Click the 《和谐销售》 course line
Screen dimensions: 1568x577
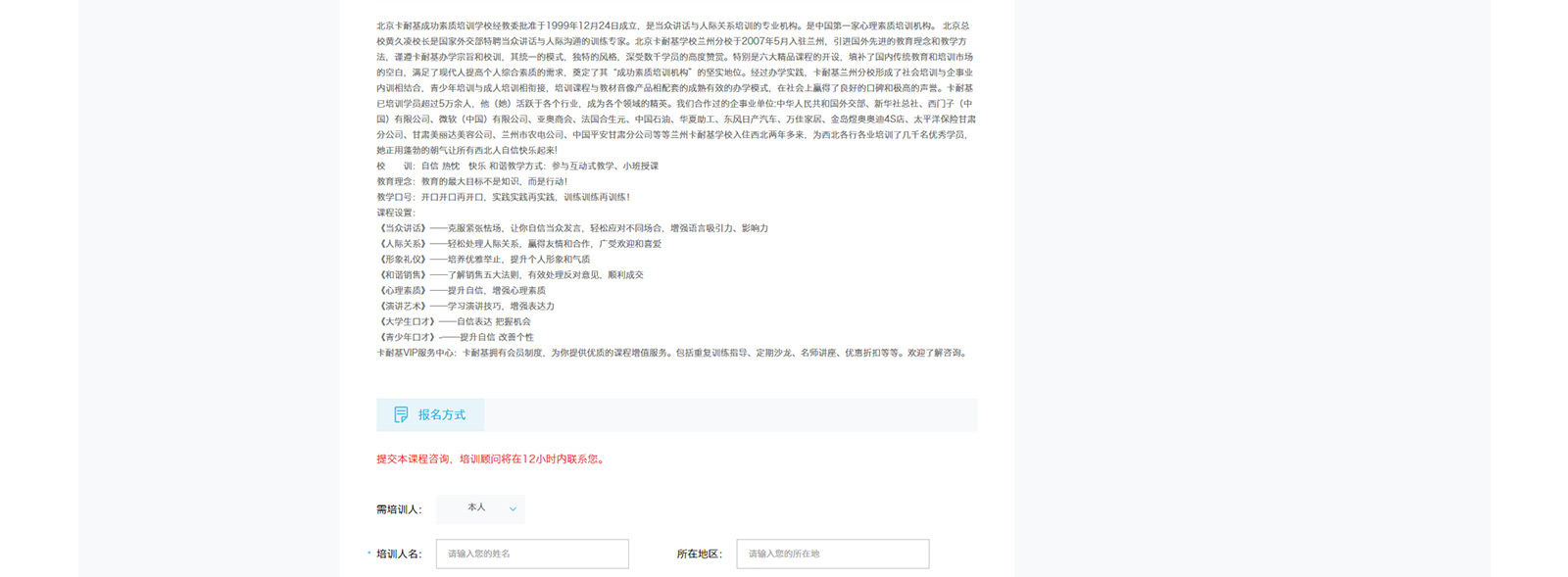[511, 275]
